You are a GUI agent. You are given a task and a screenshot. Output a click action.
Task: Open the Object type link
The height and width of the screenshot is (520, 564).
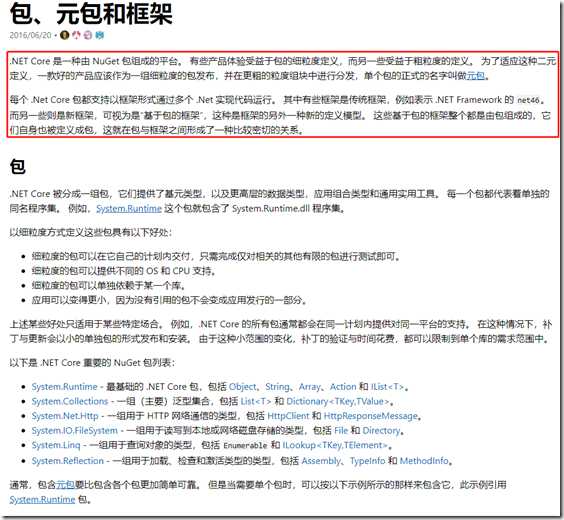click(243, 387)
